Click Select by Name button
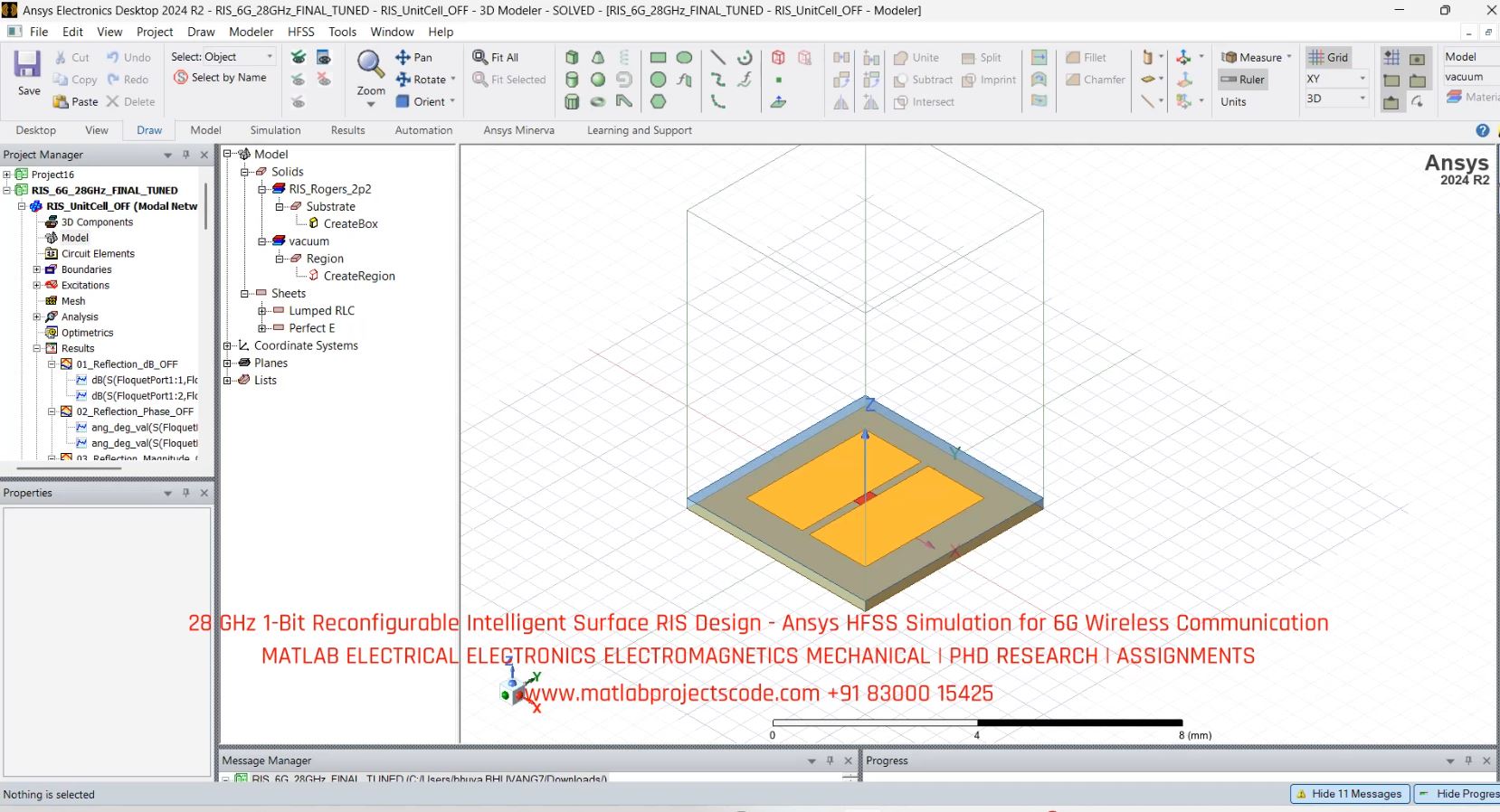The height and width of the screenshot is (812, 1500). tap(221, 78)
